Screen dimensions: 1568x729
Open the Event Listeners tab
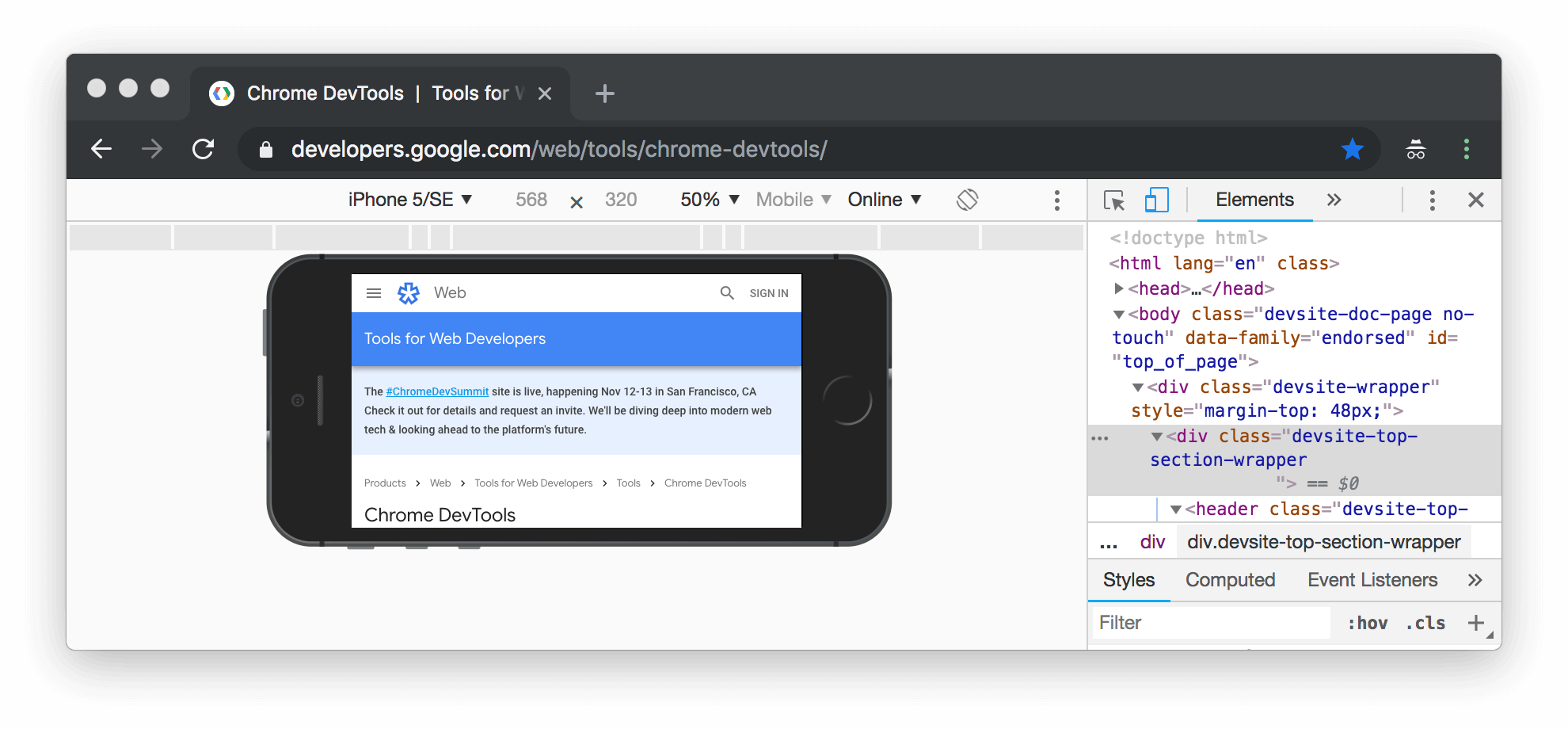(x=1372, y=580)
